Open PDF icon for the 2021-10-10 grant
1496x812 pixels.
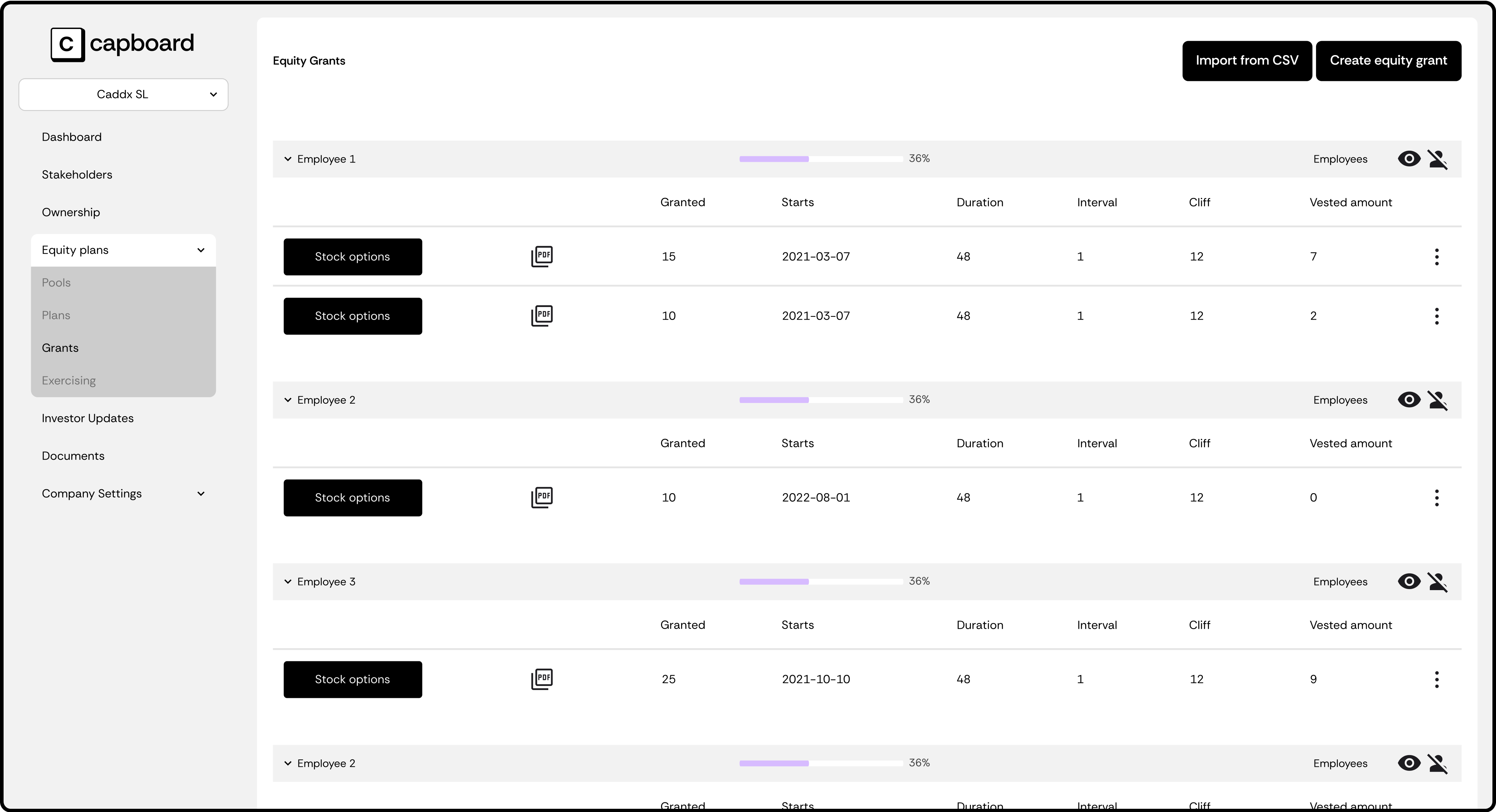542,679
